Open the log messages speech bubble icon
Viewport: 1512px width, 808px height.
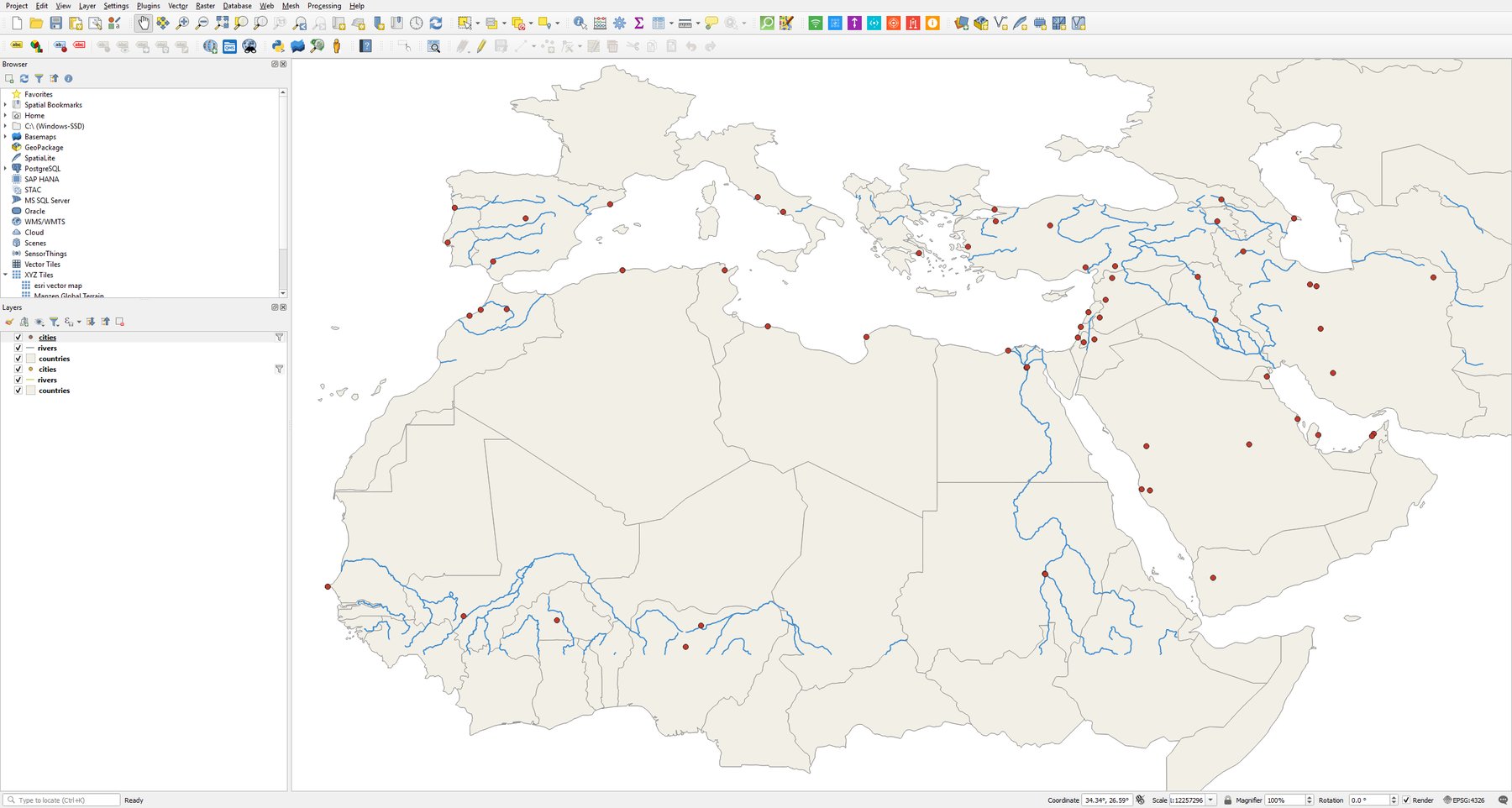(x=1503, y=800)
